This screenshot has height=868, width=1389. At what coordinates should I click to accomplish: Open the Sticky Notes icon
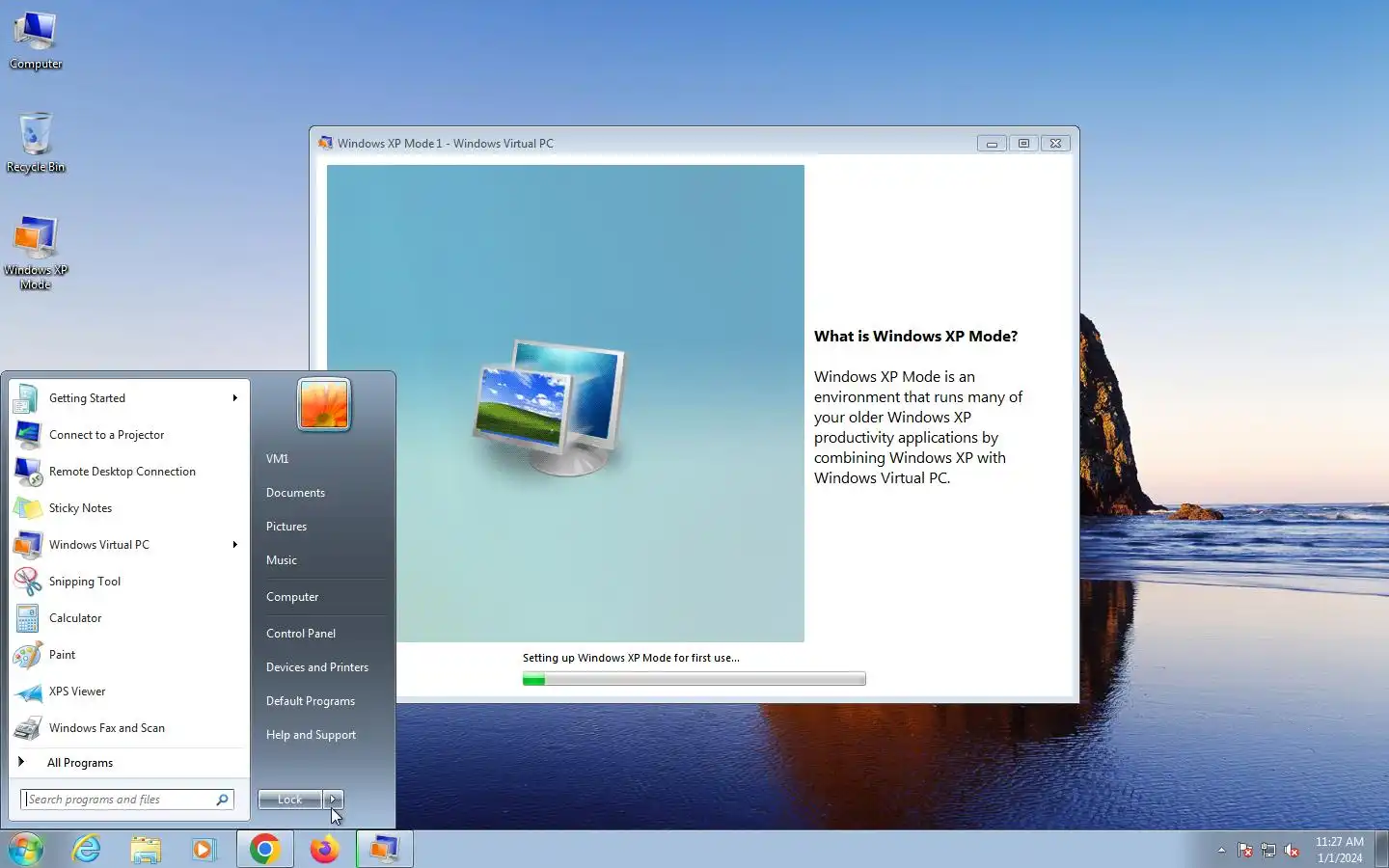(x=27, y=508)
